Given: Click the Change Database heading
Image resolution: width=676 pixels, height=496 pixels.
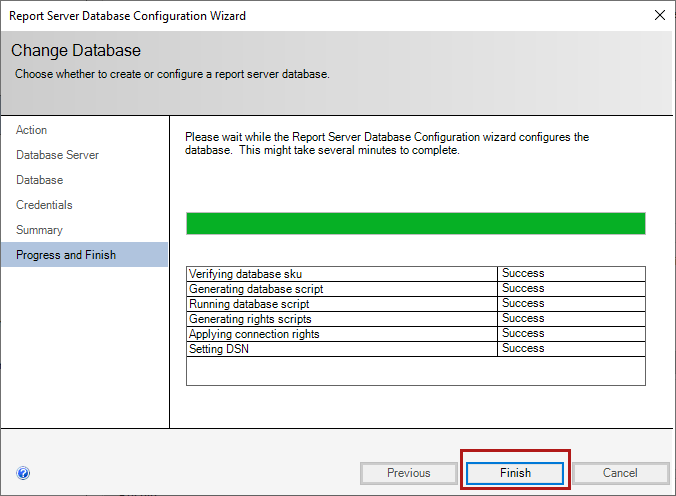Looking at the screenshot, I should pos(76,50).
